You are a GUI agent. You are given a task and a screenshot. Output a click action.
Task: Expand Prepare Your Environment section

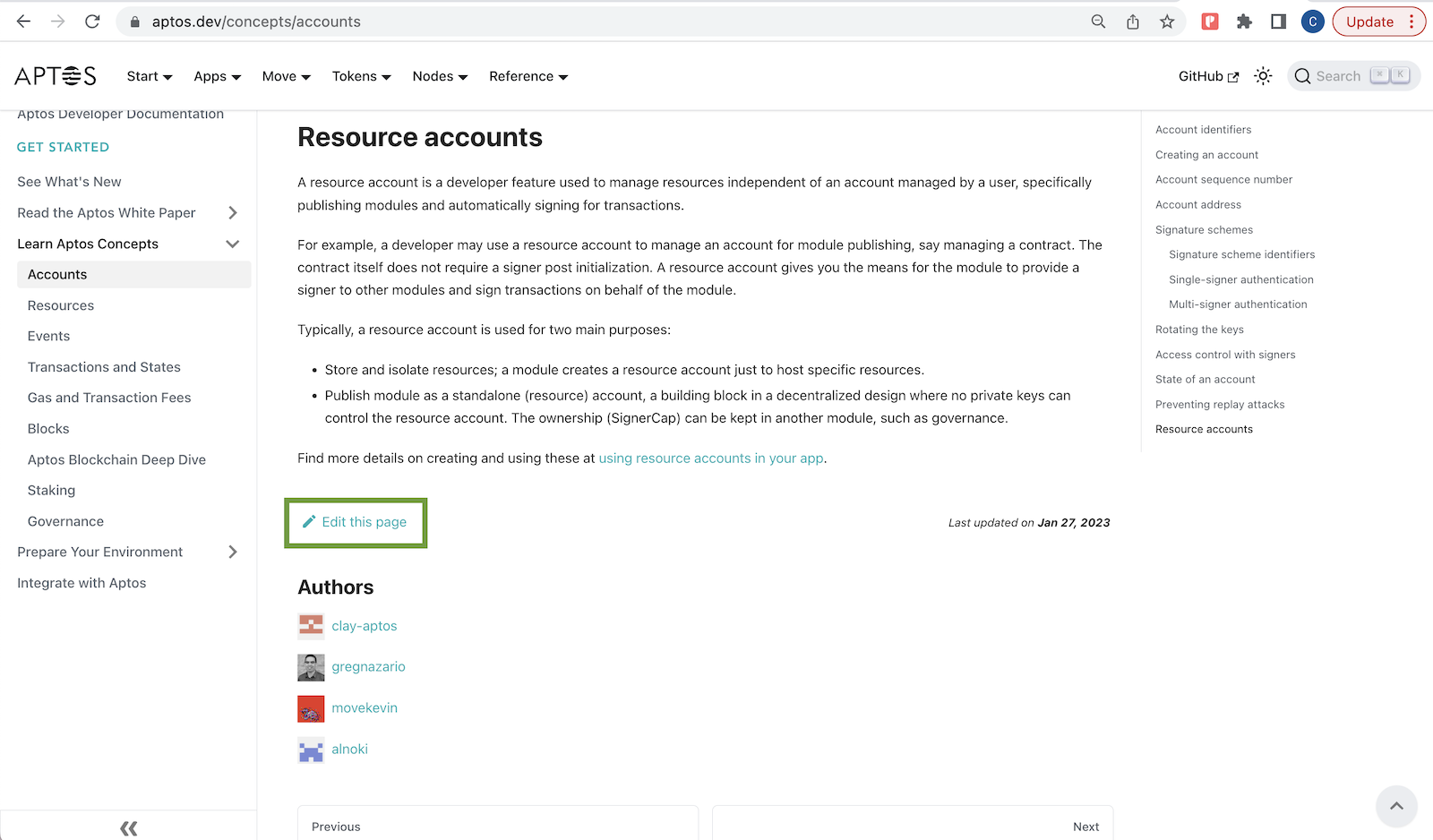[x=233, y=553]
